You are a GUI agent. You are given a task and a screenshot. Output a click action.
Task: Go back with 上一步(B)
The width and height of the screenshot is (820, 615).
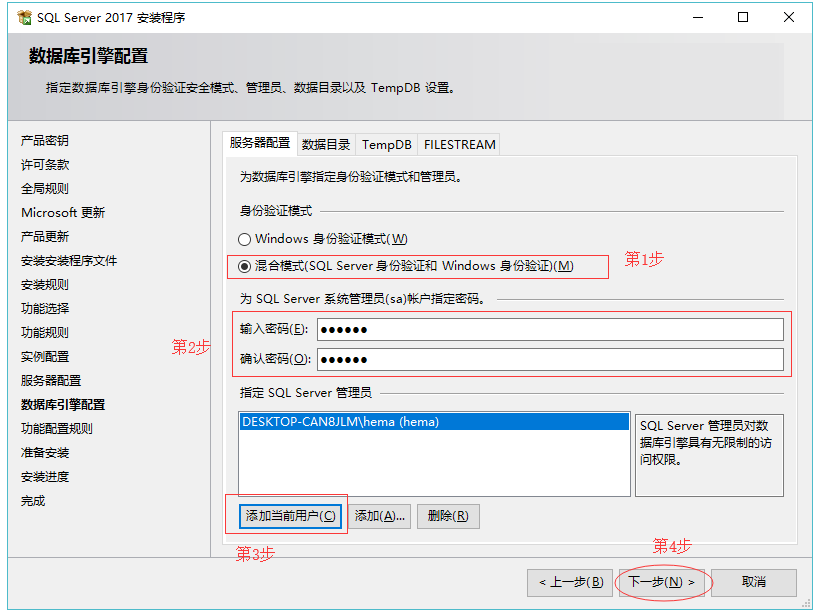[571, 583]
